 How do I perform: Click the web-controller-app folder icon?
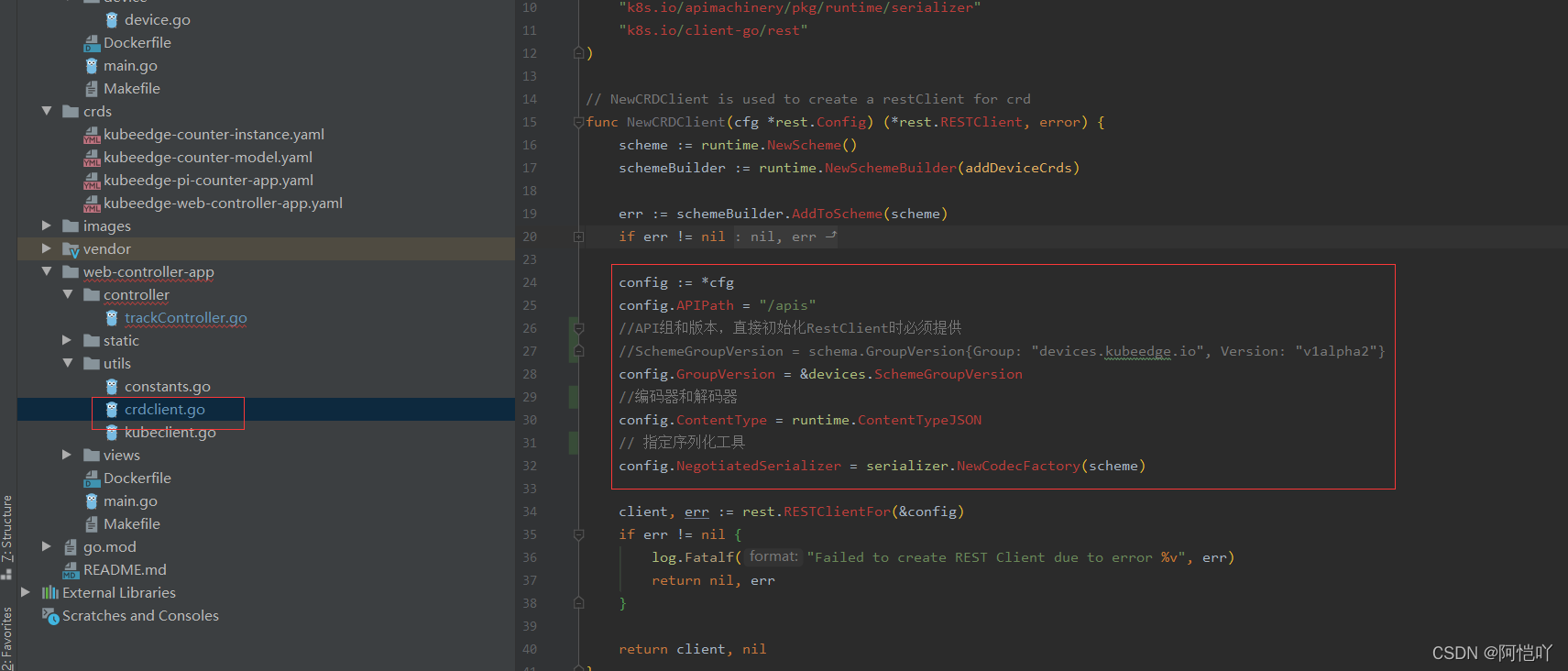click(x=71, y=272)
